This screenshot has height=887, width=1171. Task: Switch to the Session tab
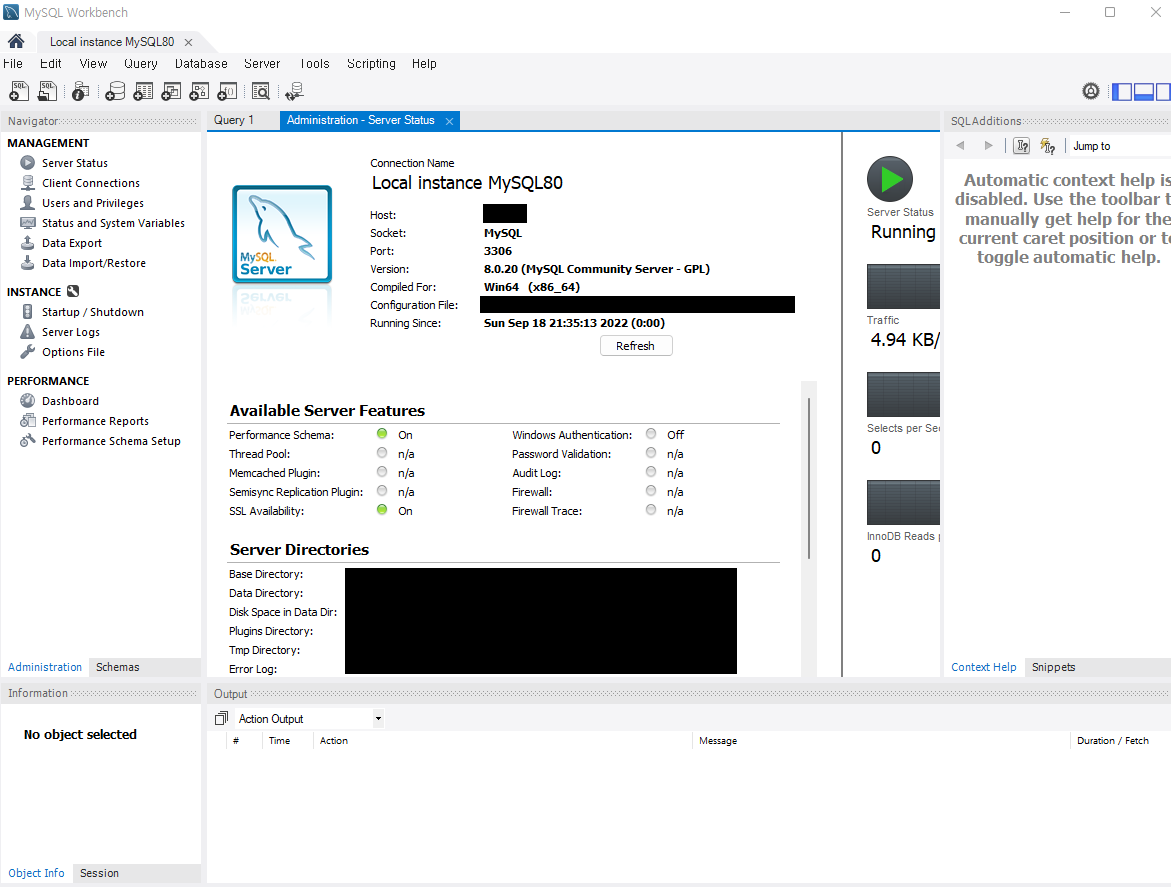tap(99, 873)
